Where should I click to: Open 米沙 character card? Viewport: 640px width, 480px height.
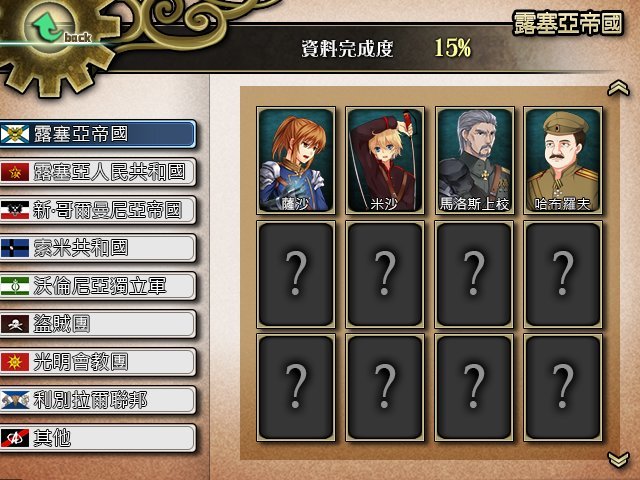(385, 160)
